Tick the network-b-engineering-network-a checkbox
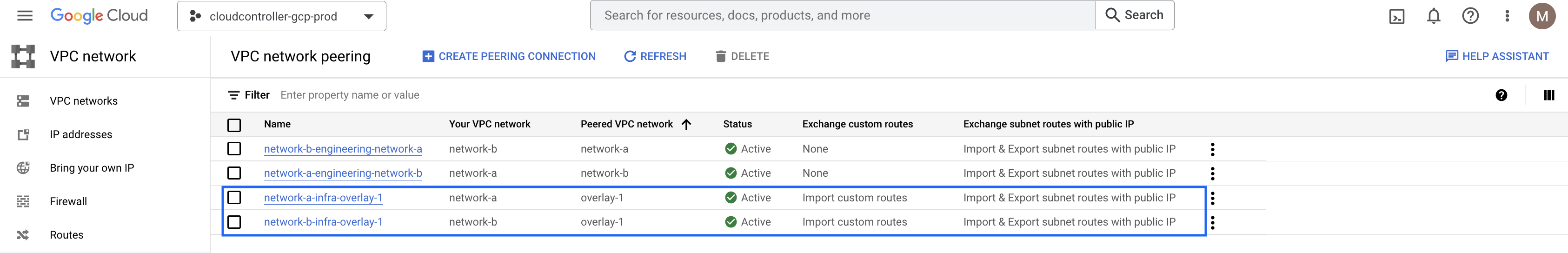Screen dimensions: 1568x253 pyautogui.click(x=234, y=149)
